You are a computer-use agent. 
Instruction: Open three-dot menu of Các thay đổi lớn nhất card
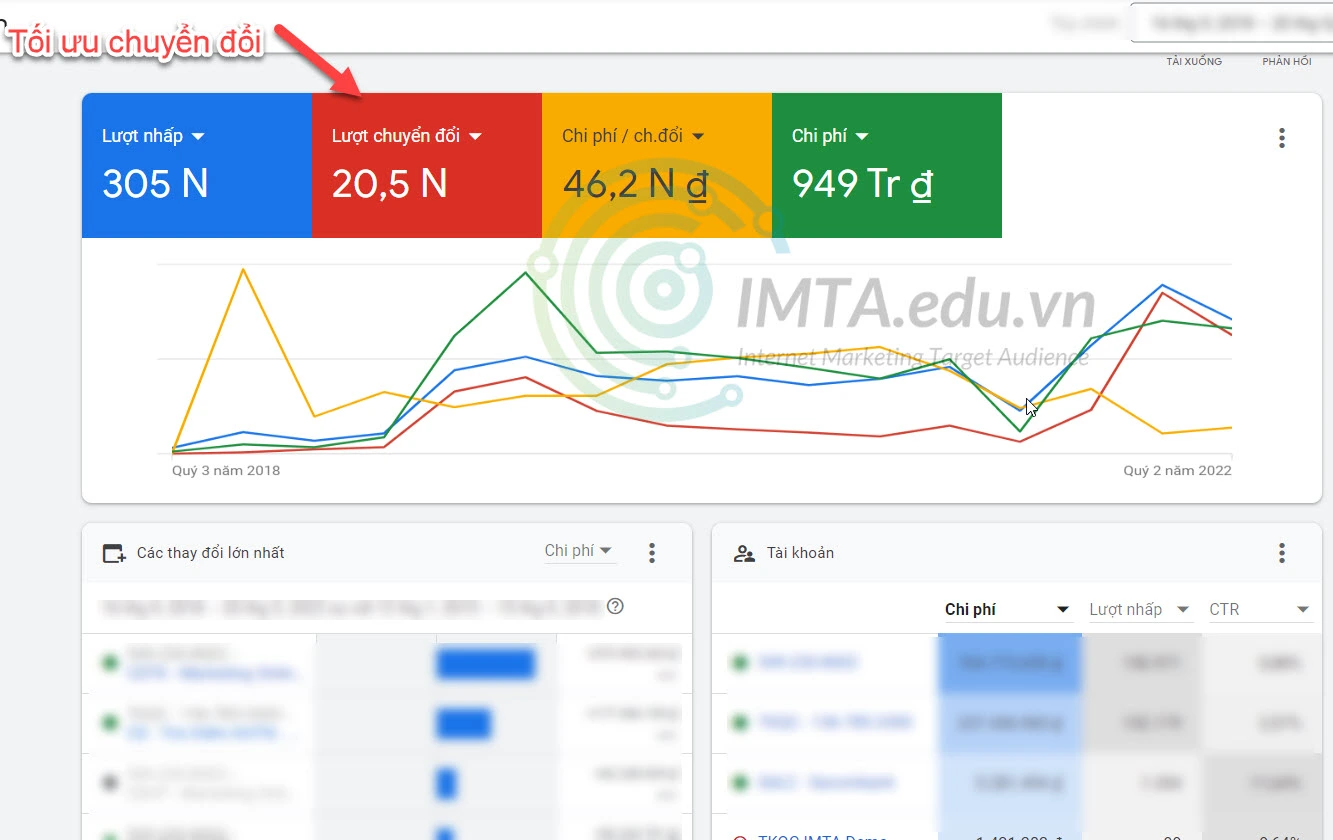click(x=652, y=552)
